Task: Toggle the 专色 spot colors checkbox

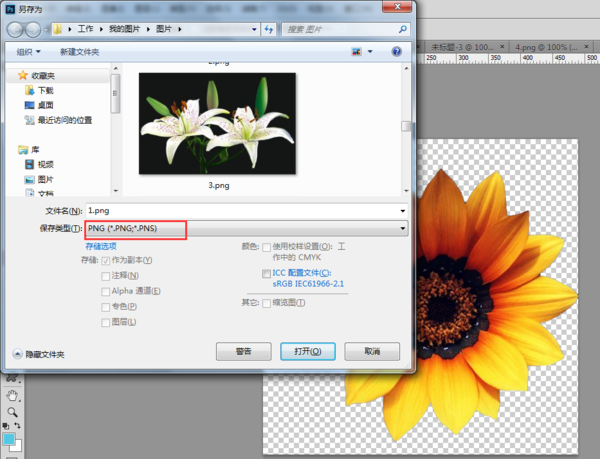Action: (x=106, y=307)
